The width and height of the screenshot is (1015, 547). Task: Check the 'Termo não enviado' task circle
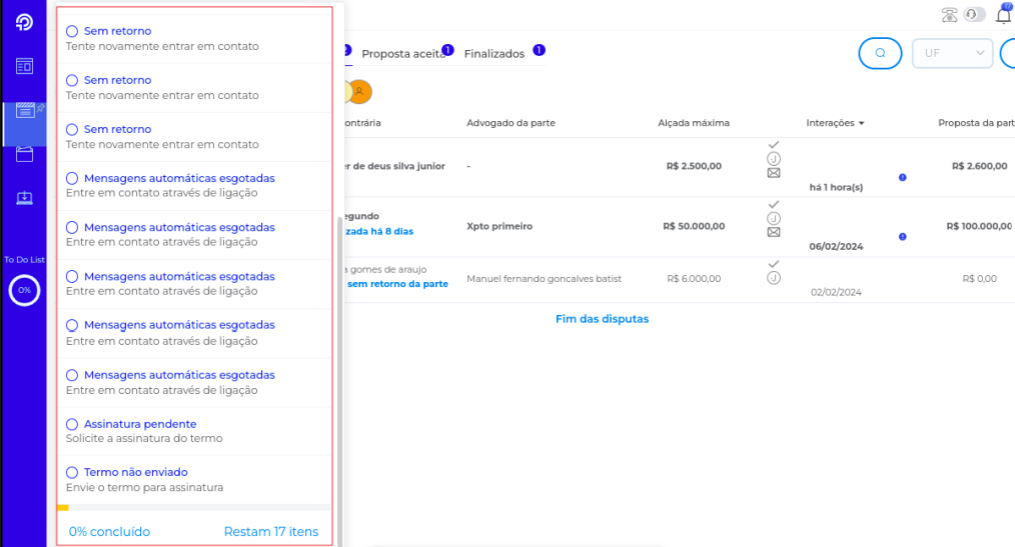72,472
